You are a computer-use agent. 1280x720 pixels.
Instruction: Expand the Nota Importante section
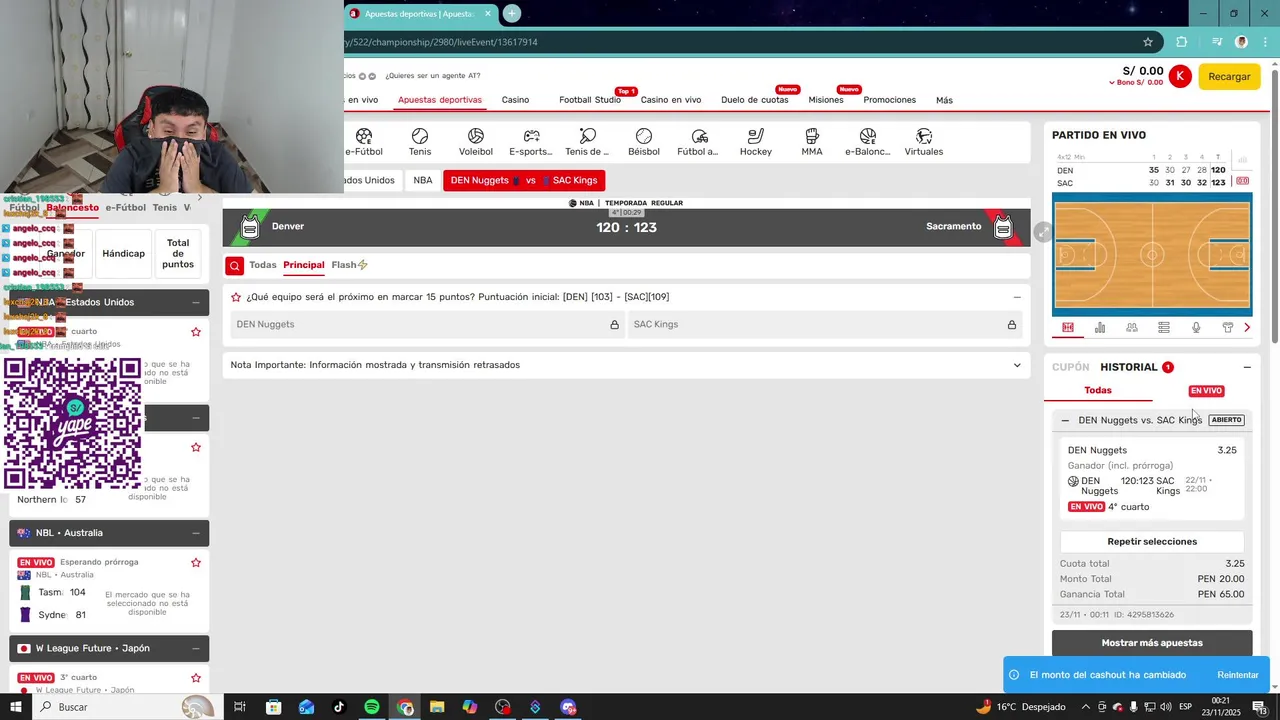1017,365
